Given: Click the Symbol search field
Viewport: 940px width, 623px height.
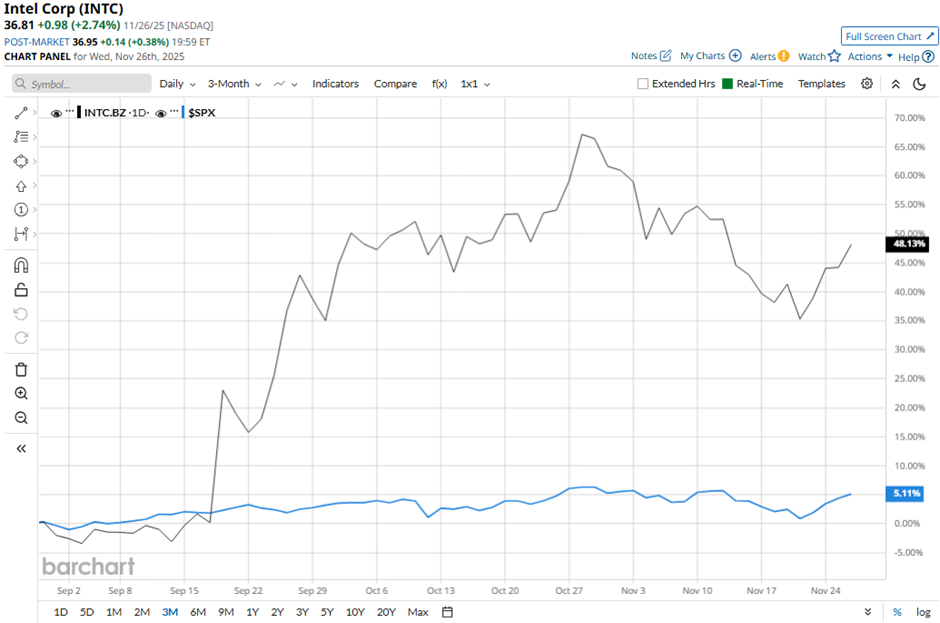Looking at the screenshot, I should (82, 84).
